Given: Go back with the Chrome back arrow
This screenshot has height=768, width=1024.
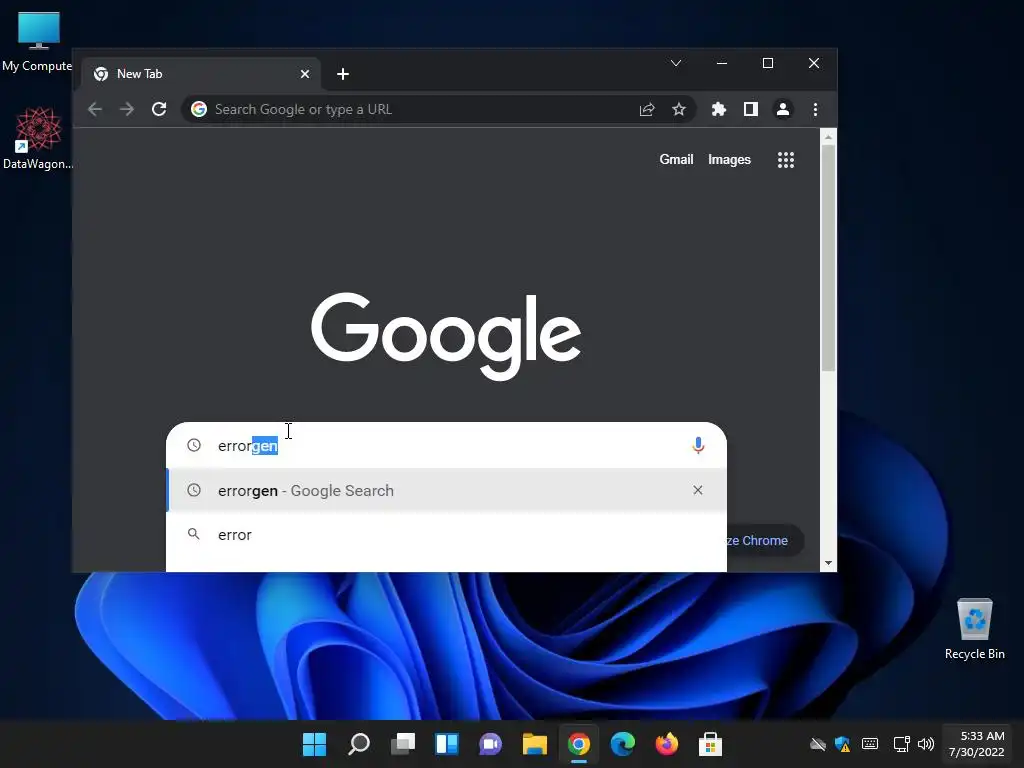Looking at the screenshot, I should 95,109.
